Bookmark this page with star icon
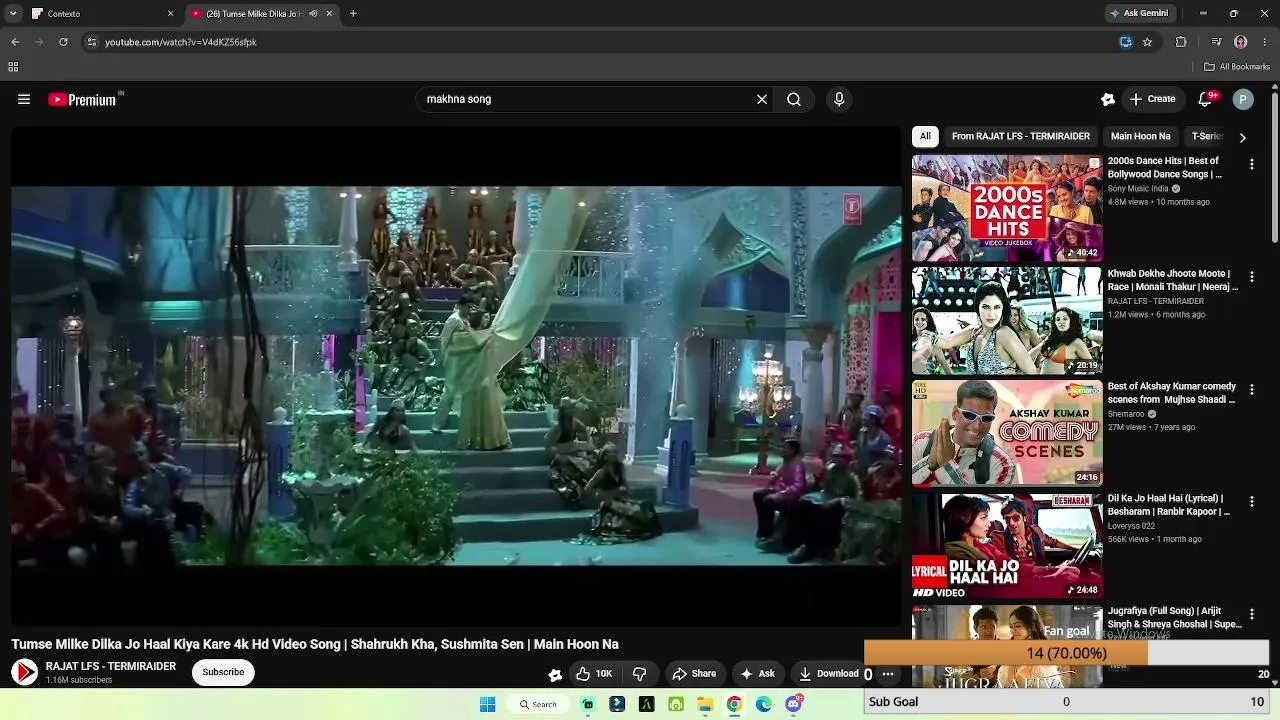Image resolution: width=1280 pixels, height=720 pixels. coord(1147,42)
